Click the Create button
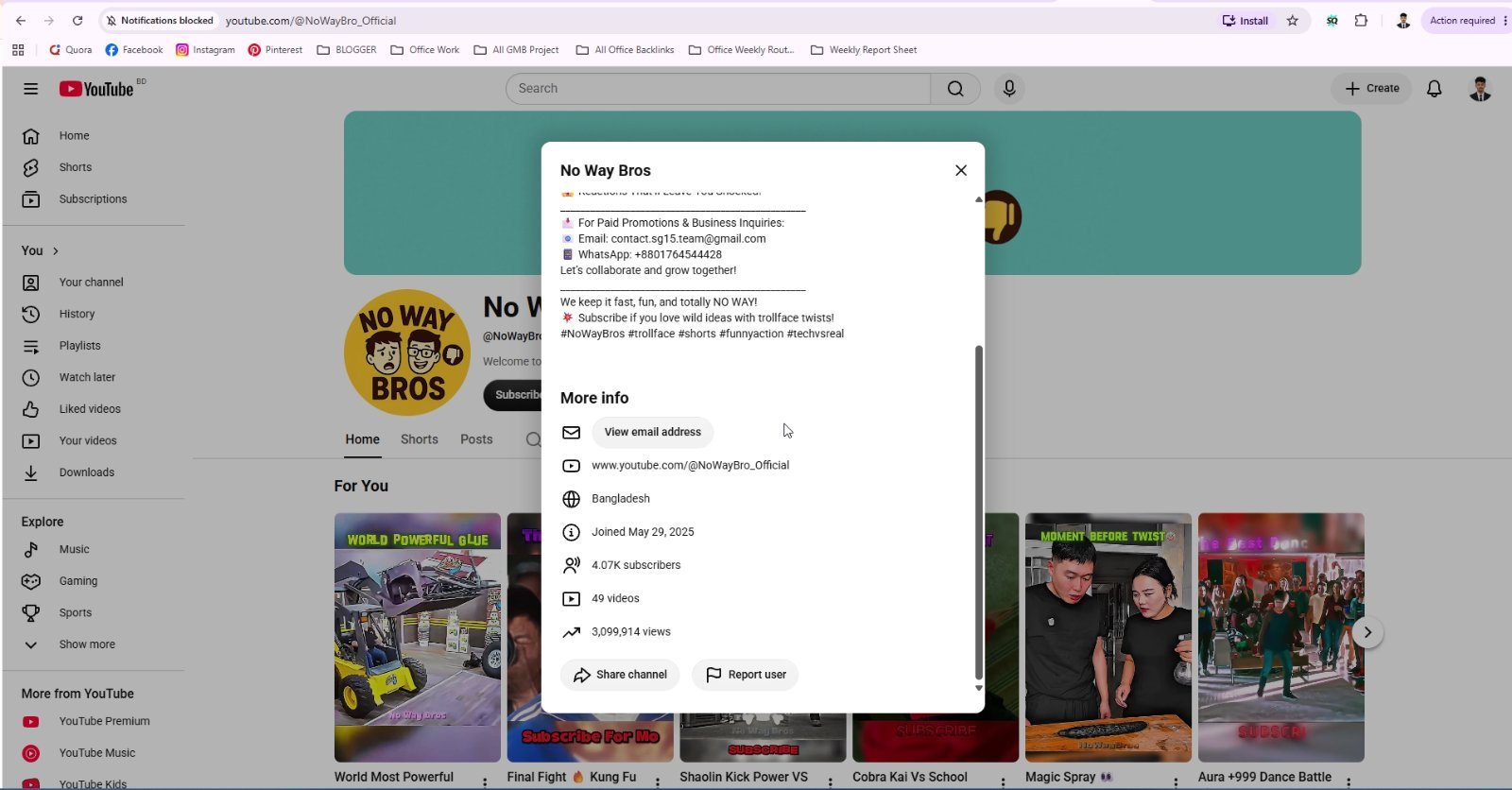 (x=1371, y=89)
